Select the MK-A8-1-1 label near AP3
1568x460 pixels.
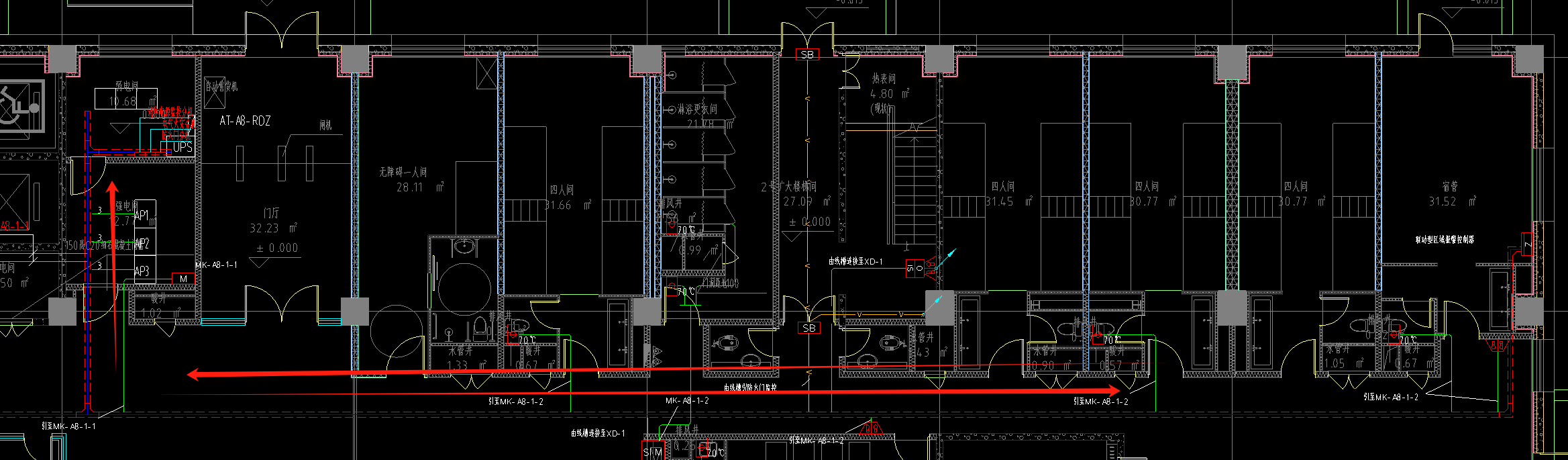pos(216,265)
